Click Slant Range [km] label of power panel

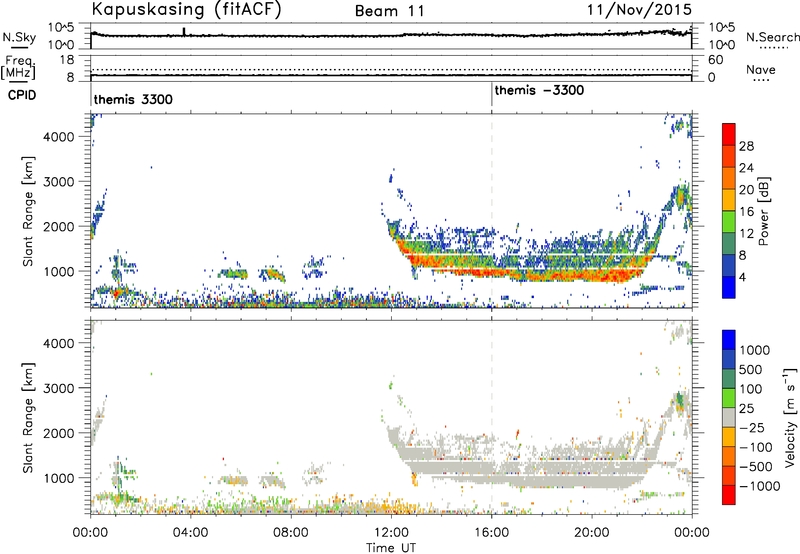[28, 211]
